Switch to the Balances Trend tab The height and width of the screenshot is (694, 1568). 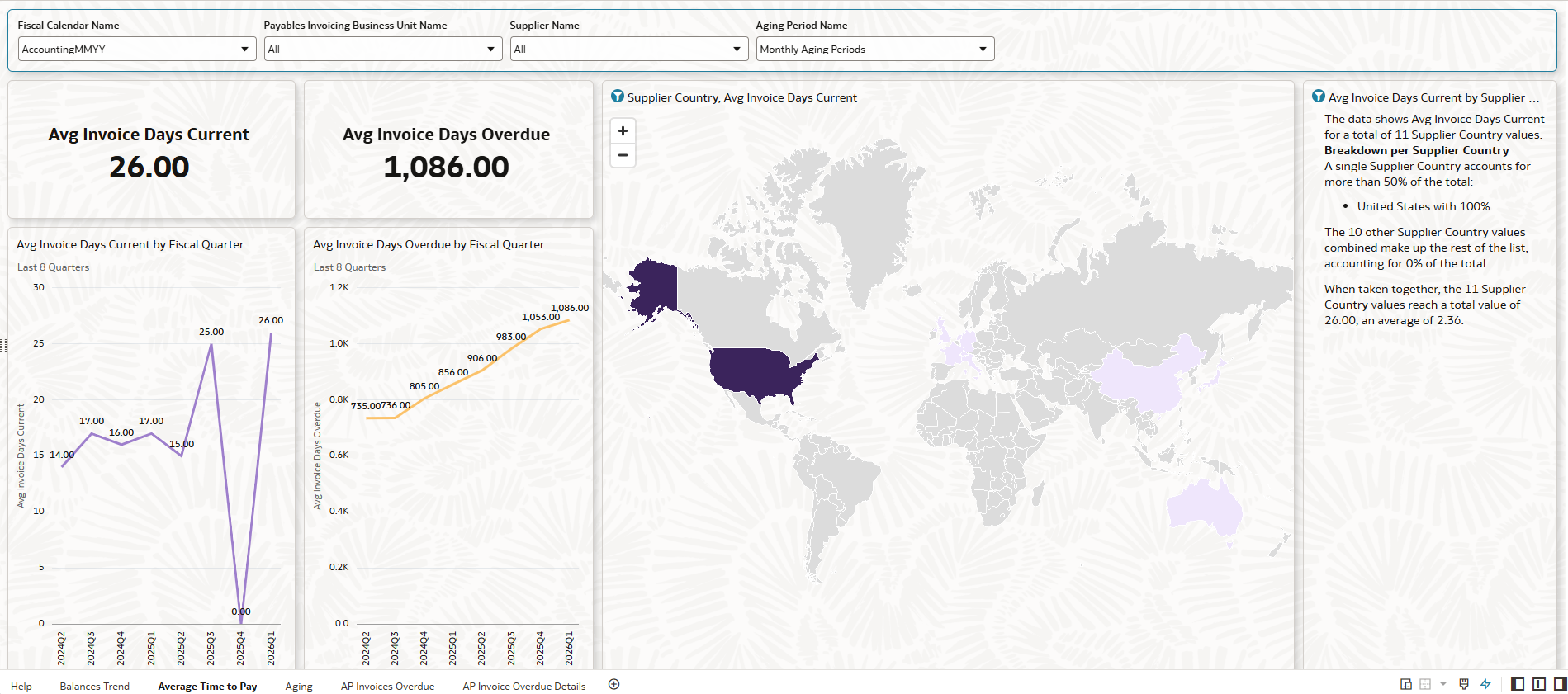[95, 687]
